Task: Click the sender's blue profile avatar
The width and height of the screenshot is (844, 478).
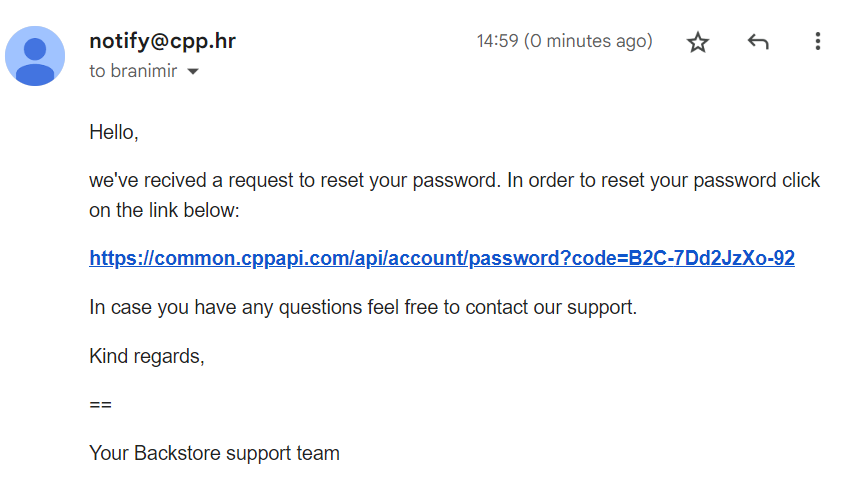Action: click(x=35, y=56)
